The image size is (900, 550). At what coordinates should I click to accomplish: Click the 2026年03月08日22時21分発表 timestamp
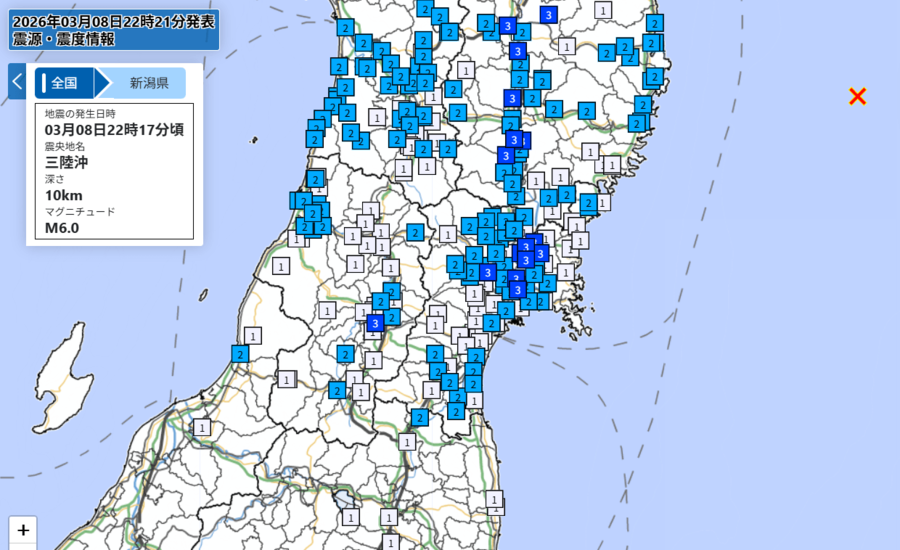click(112, 21)
